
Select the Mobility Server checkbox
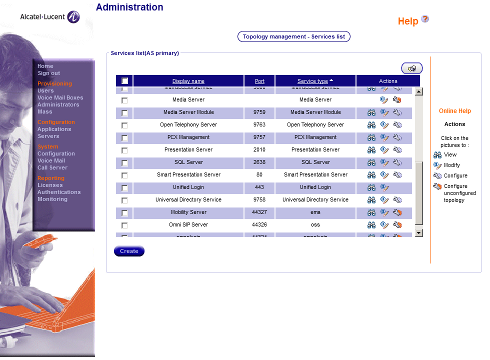coord(124,213)
